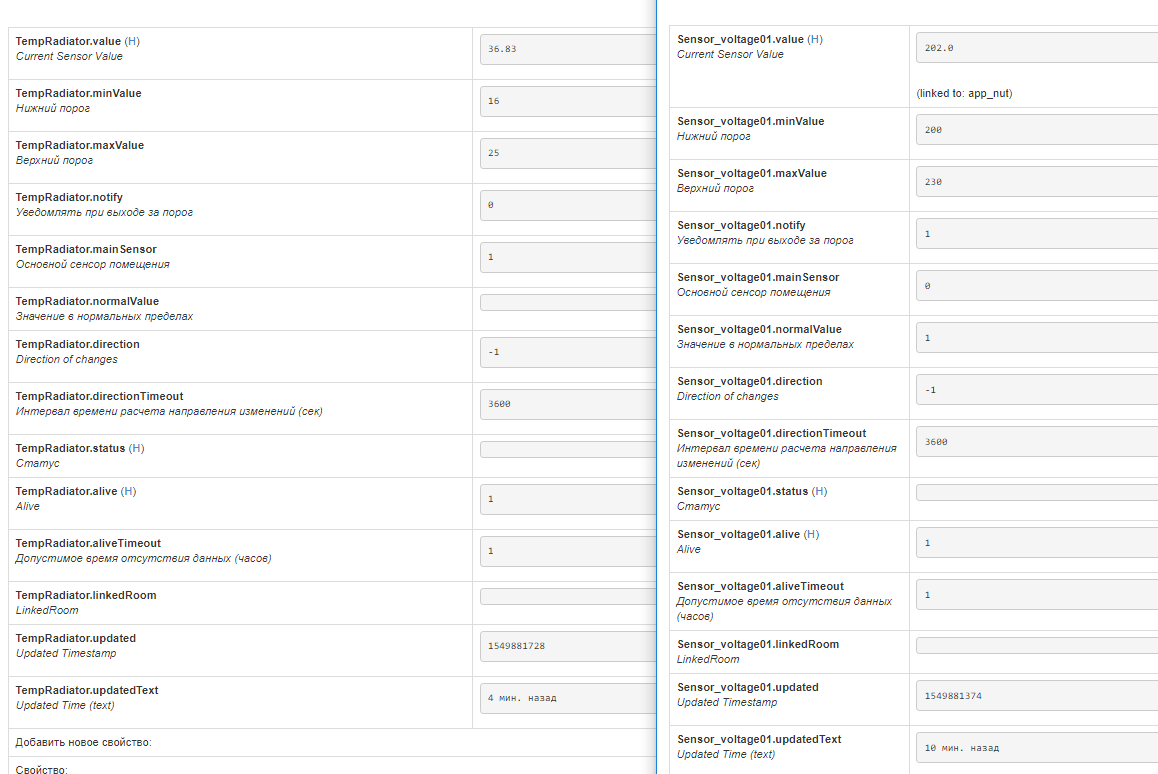Select the Sensor_voltage01.notify input

pos(1036,234)
